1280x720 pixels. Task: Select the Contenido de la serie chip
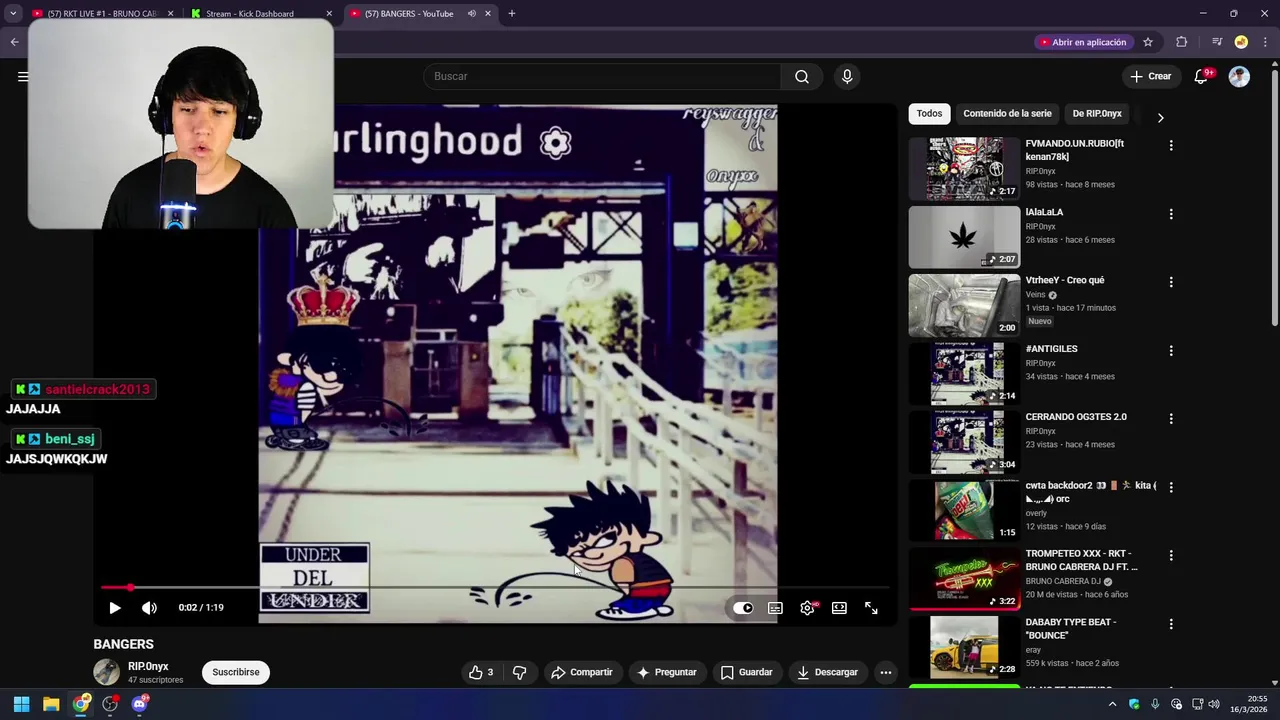[x=1007, y=114]
